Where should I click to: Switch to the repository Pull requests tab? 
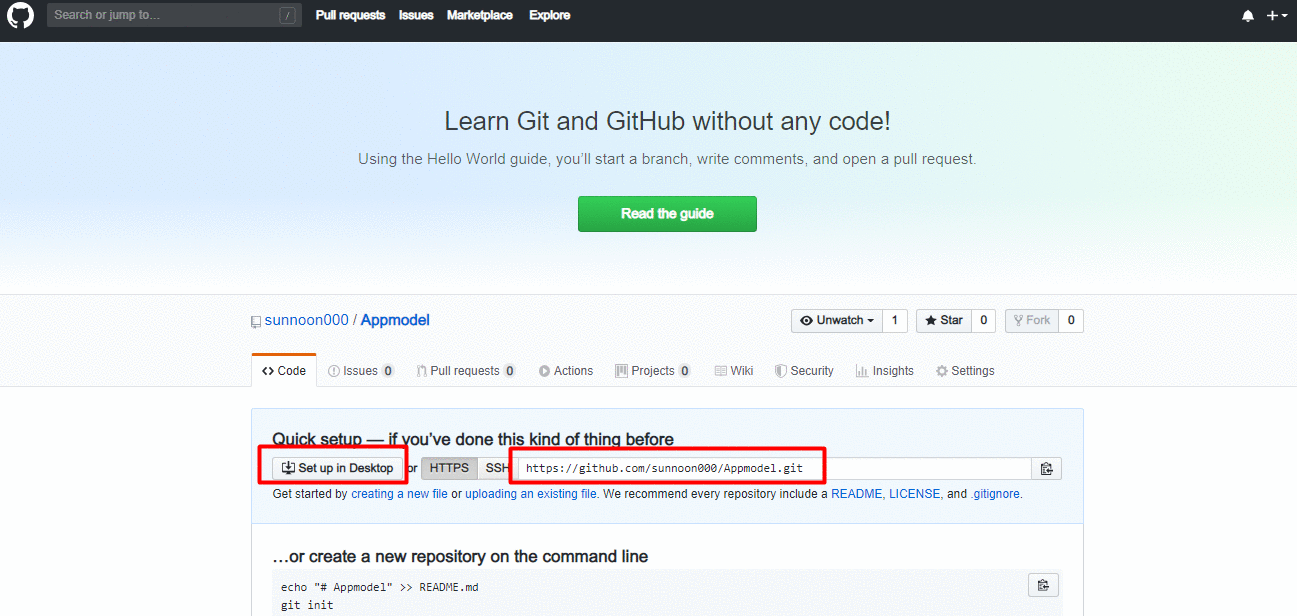click(466, 371)
